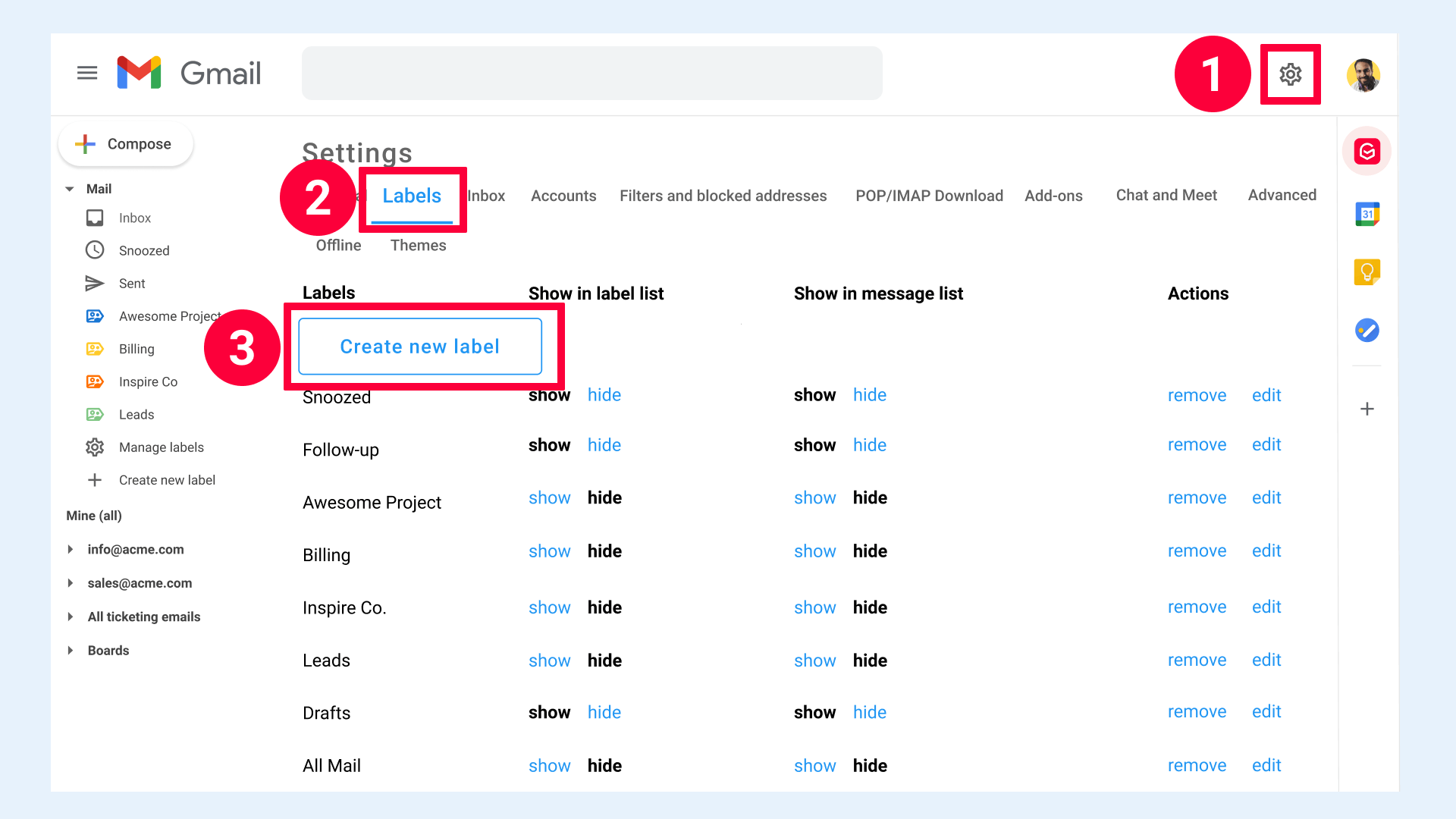Click the search mail field
This screenshot has width=1456, height=819.
591,73
